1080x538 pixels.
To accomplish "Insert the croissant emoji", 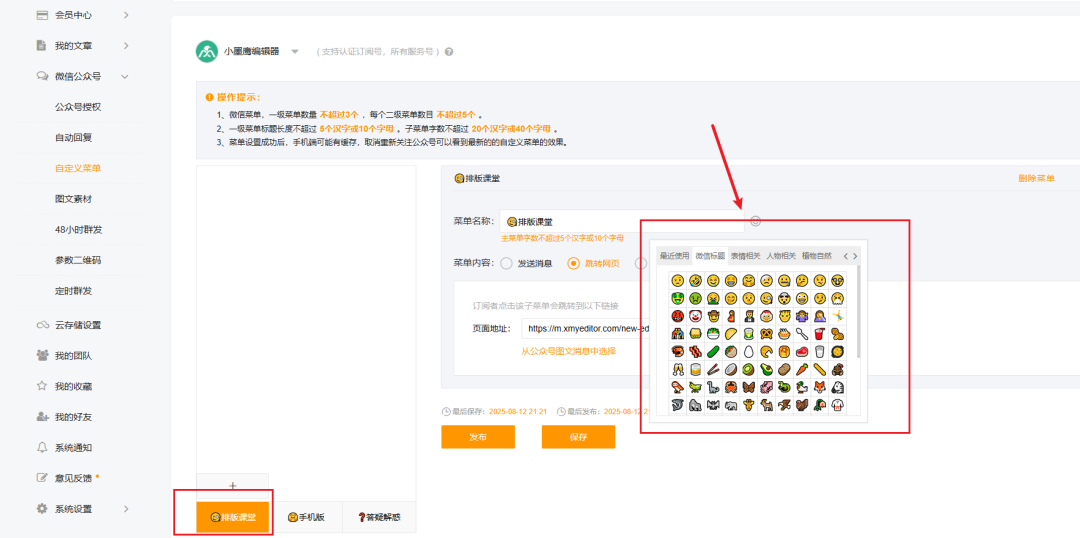I will [x=766, y=352].
